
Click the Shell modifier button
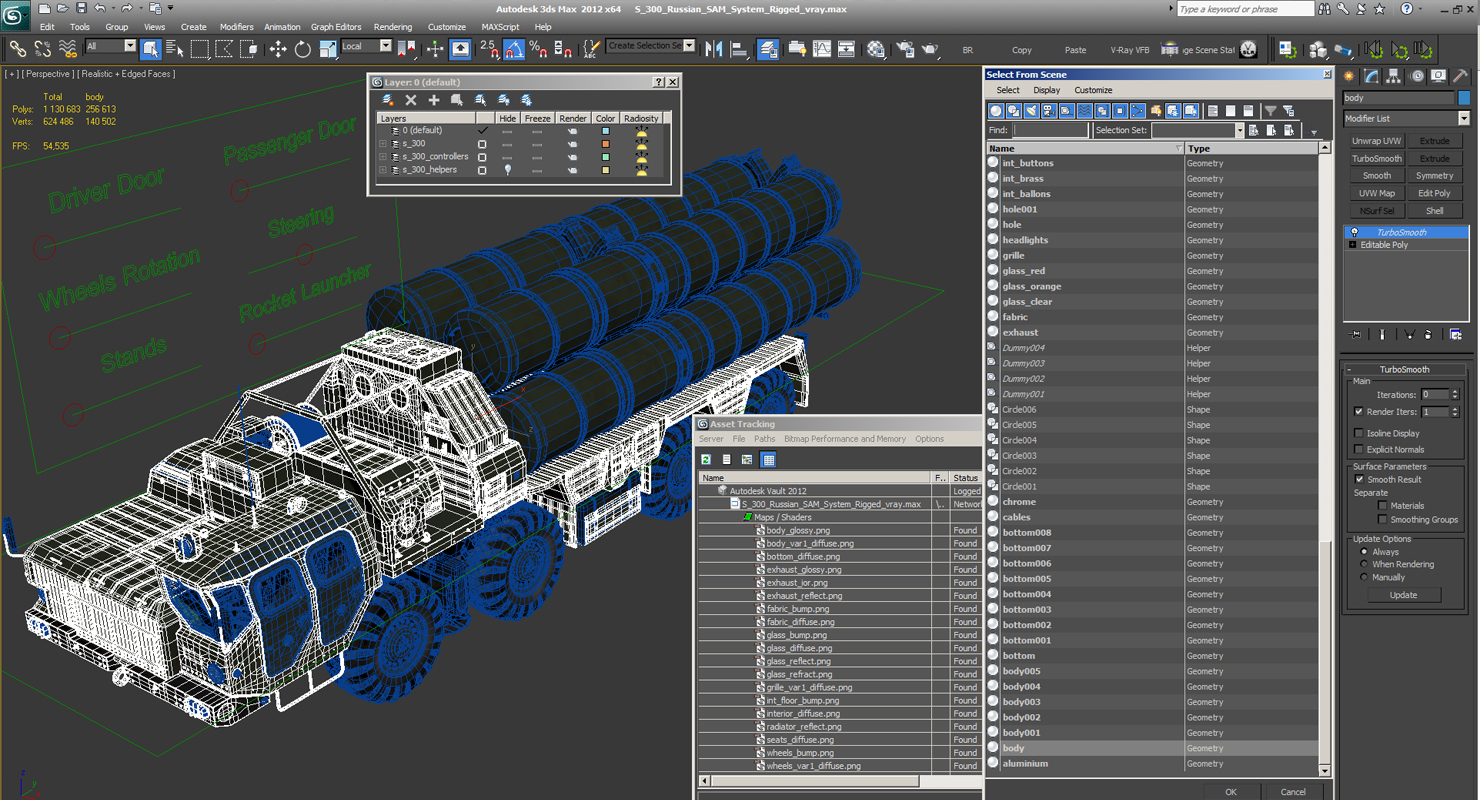(1434, 211)
